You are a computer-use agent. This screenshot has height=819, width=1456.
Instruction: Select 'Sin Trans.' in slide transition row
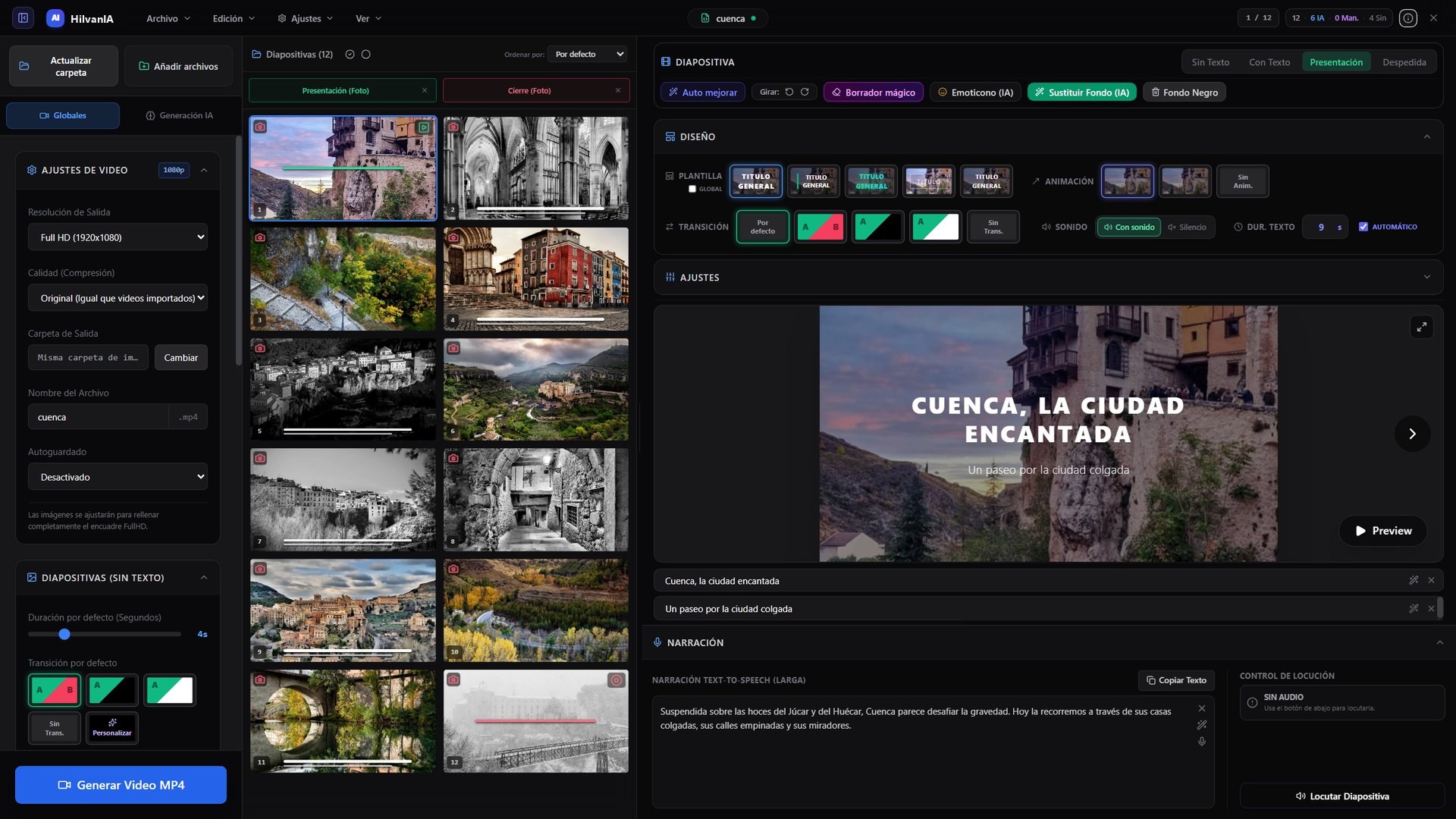[993, 227]
